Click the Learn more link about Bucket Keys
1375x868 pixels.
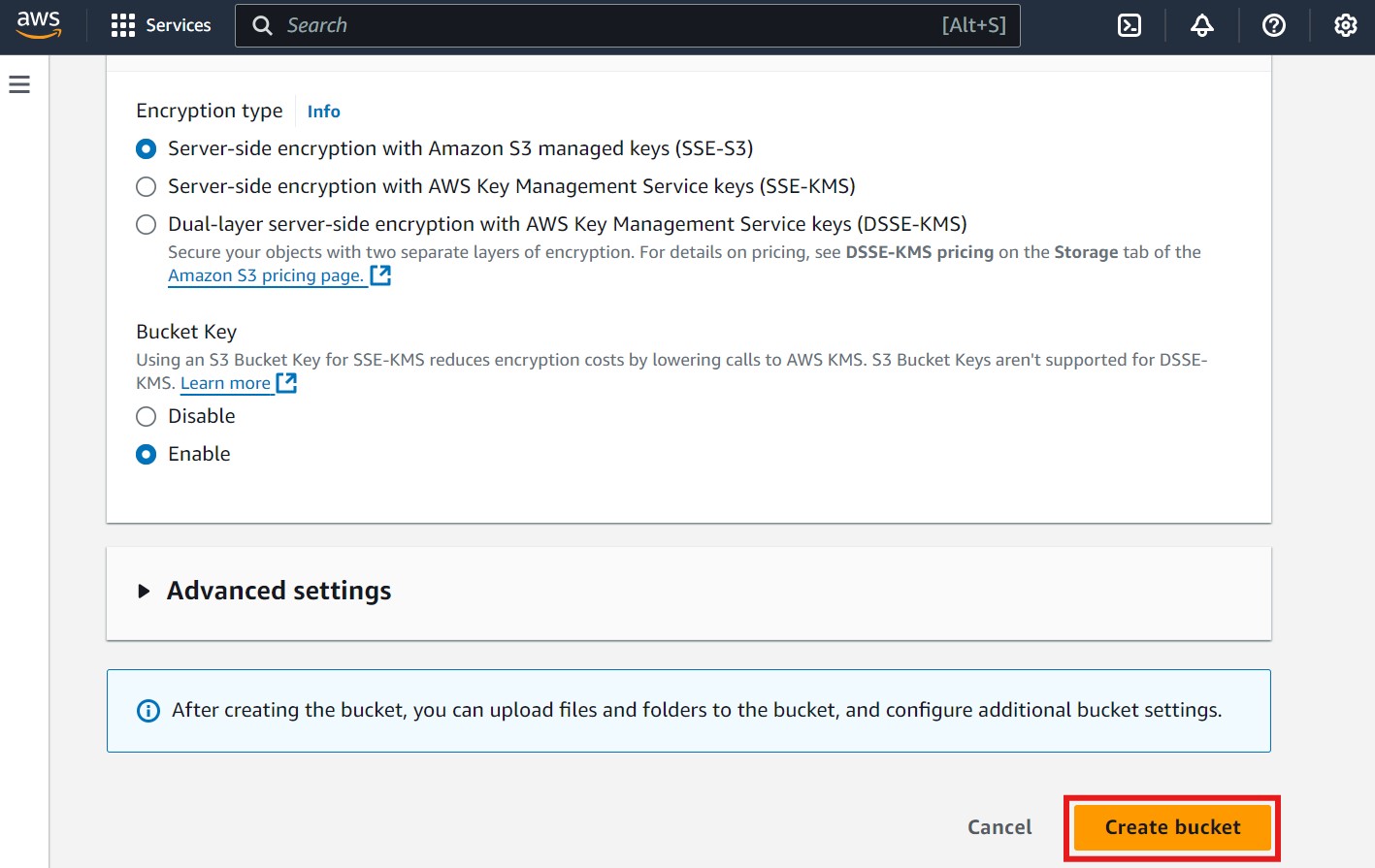pos(225,382)
